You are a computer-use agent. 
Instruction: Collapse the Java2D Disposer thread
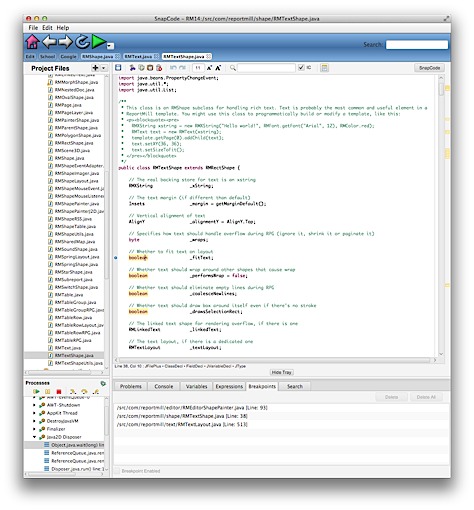point(34,437)
